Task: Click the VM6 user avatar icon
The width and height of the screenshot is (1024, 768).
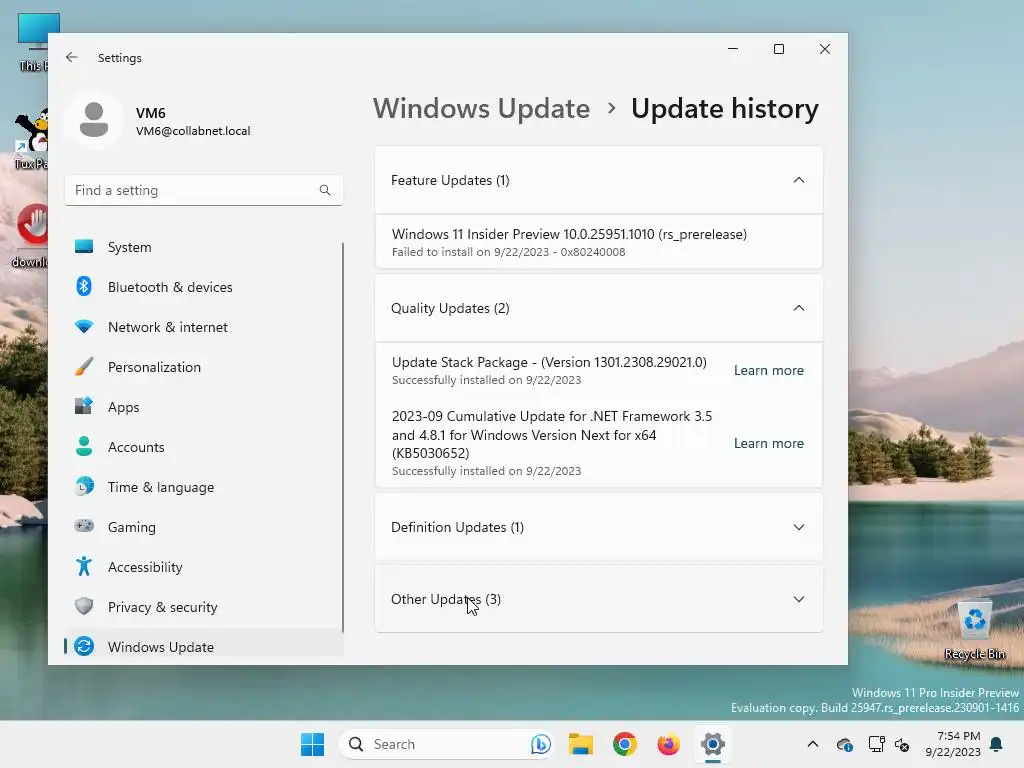Action: [x=94, y=120]
